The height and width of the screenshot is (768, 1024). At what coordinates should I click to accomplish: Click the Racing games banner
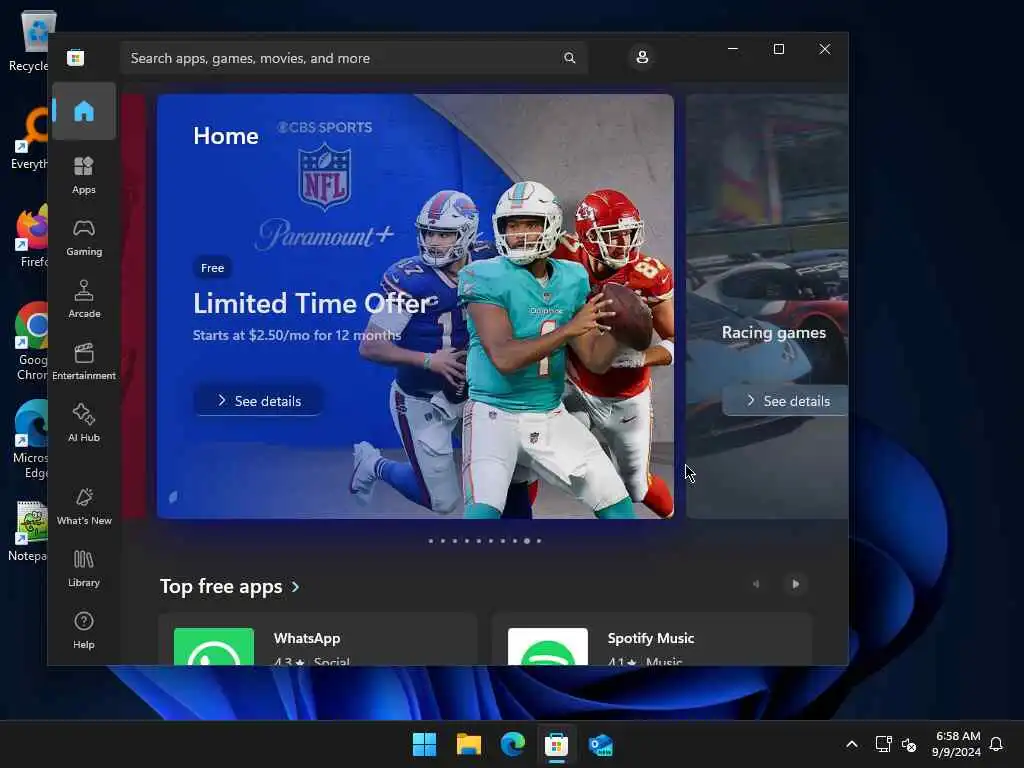click(767, 306)
